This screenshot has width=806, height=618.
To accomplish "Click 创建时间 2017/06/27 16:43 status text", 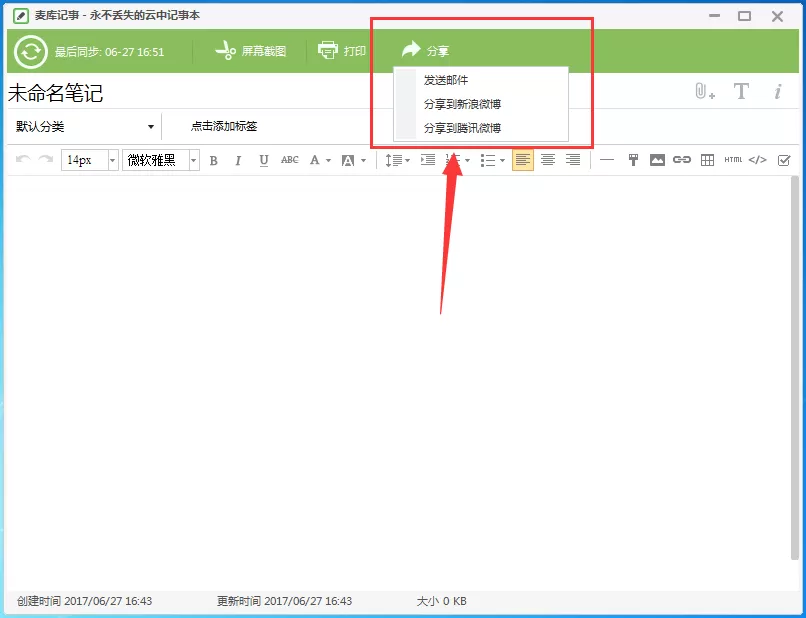I will click(84, 601).
